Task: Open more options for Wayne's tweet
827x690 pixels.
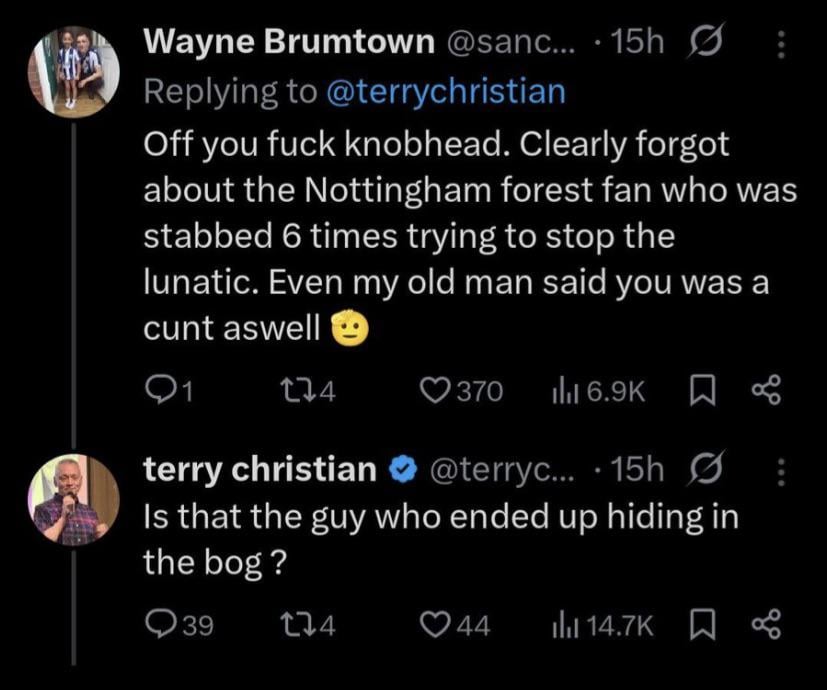Action: pos(782,43)
